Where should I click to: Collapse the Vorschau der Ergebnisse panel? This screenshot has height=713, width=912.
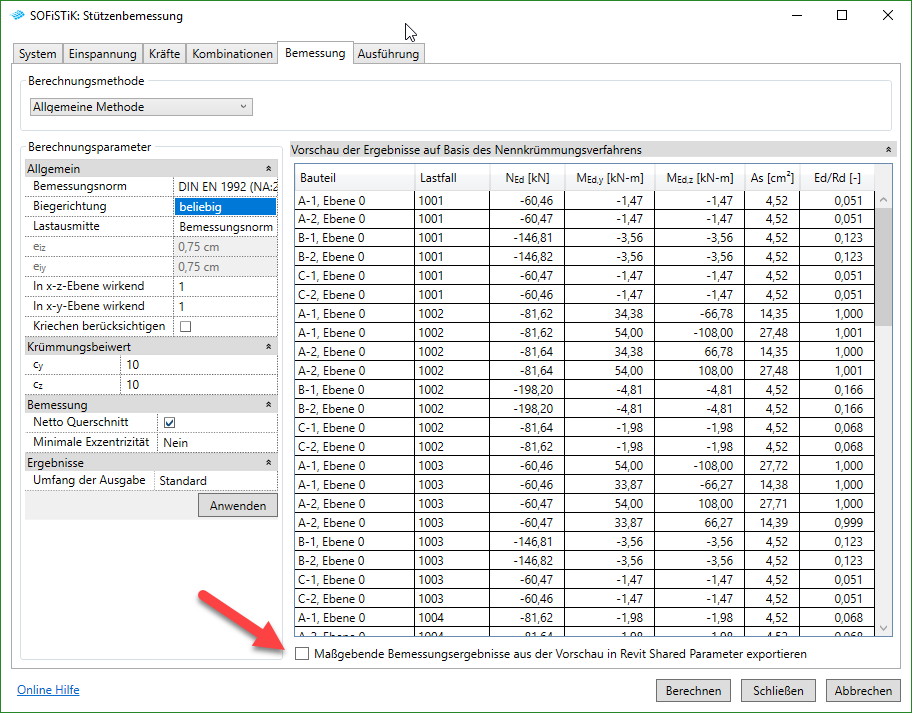coord(889,149)
